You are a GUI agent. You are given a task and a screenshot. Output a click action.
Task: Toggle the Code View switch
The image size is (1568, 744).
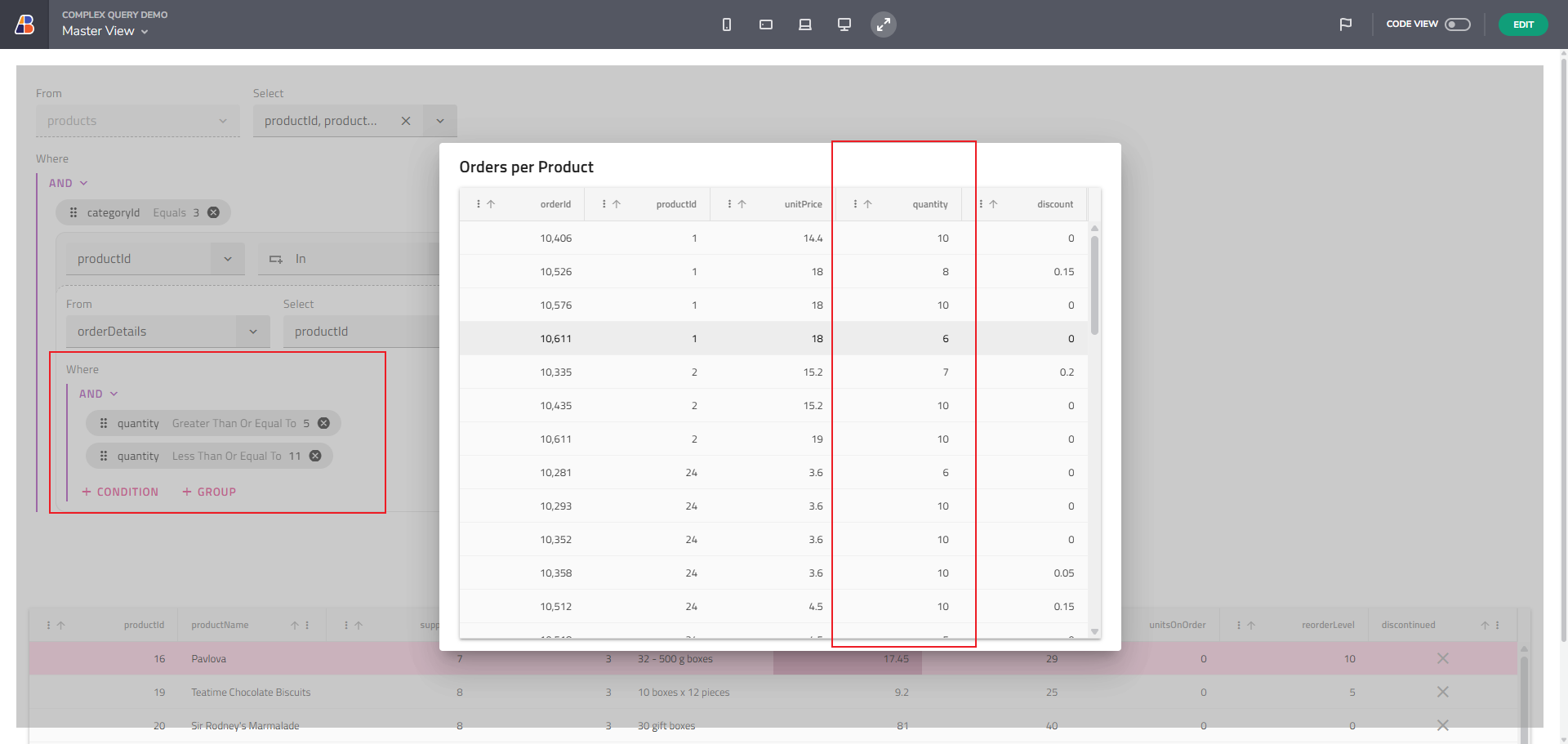[x=1457, y=25]
